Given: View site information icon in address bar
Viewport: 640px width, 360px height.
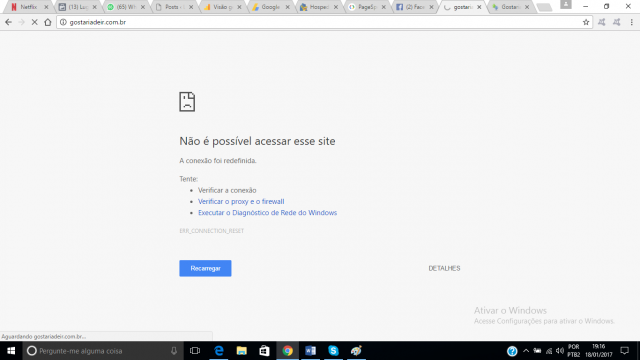Looking at the screenshot, I should (x=63, y=22).
